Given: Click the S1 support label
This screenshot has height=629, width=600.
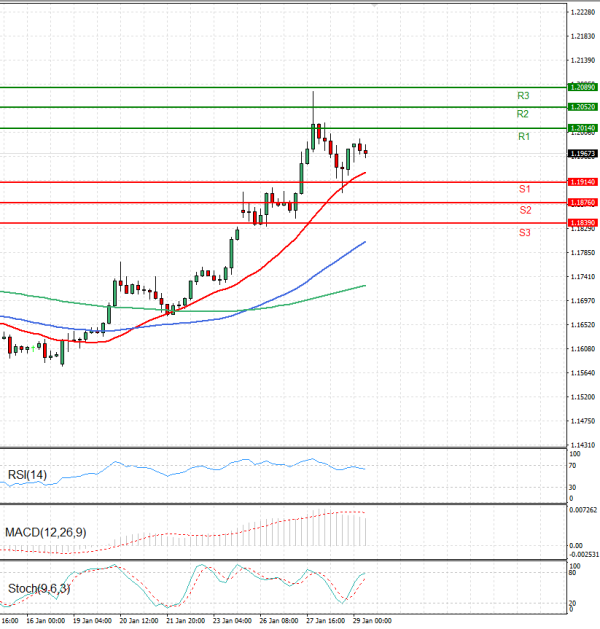Looking at the screenshot, I should coord(524,189).
